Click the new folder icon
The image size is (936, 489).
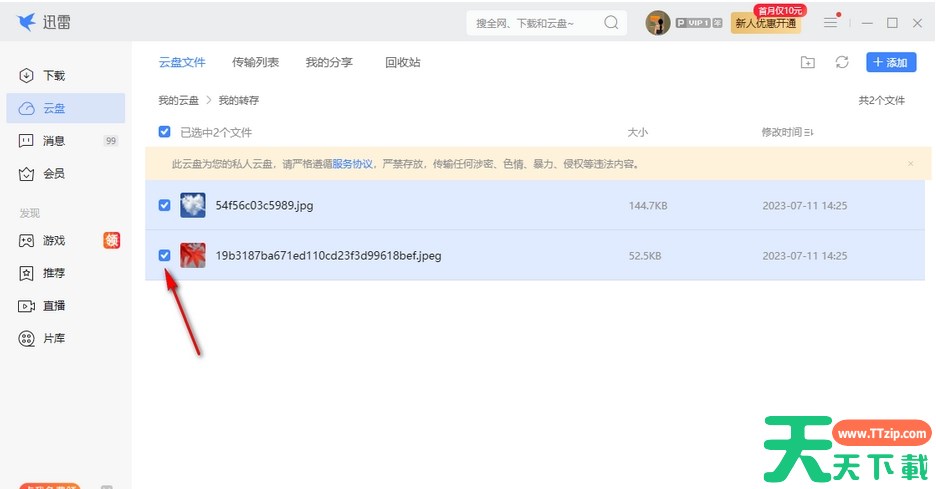pos(808,62)
